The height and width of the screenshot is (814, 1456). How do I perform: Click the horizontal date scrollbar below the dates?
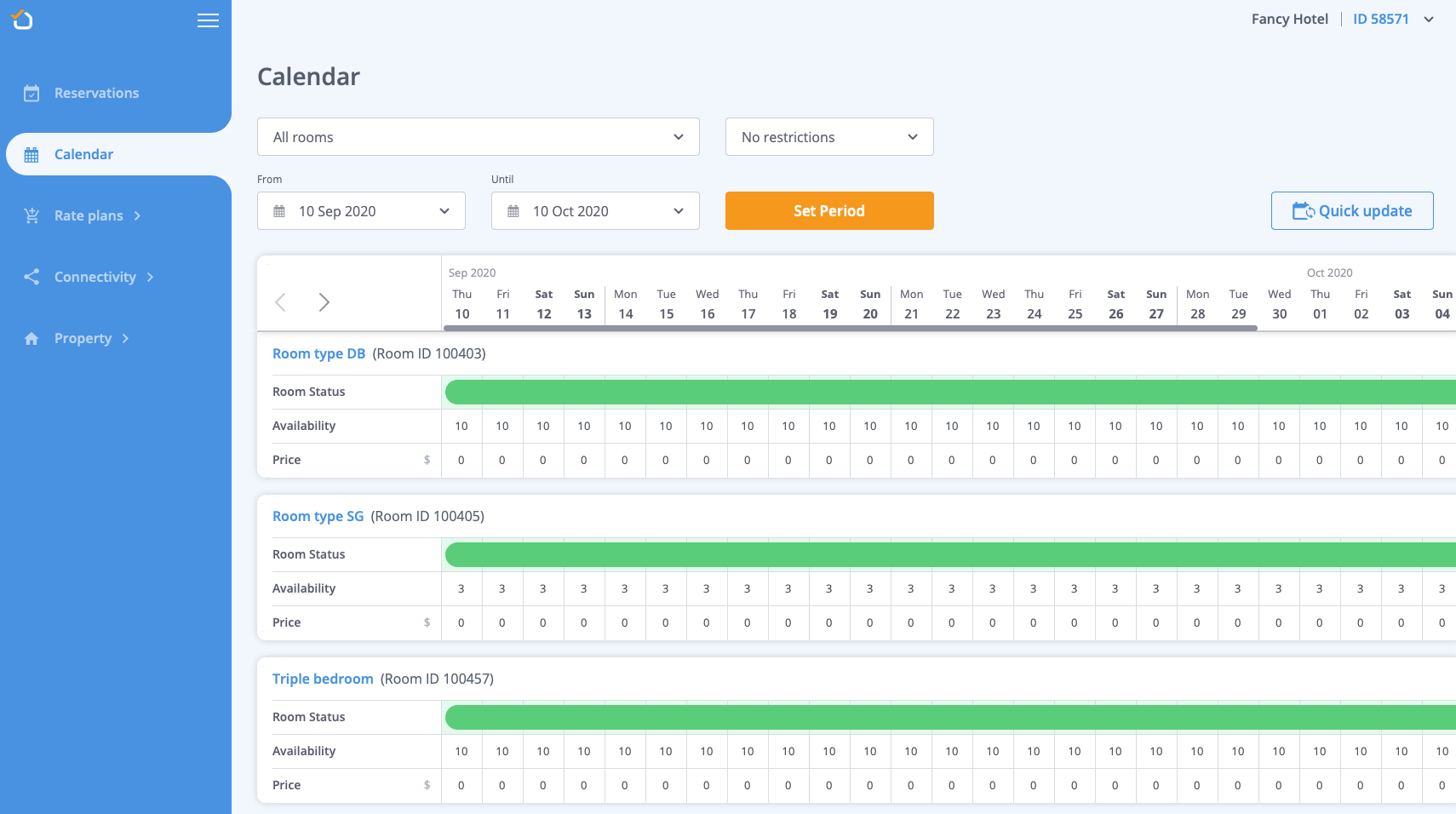point(851,324)
